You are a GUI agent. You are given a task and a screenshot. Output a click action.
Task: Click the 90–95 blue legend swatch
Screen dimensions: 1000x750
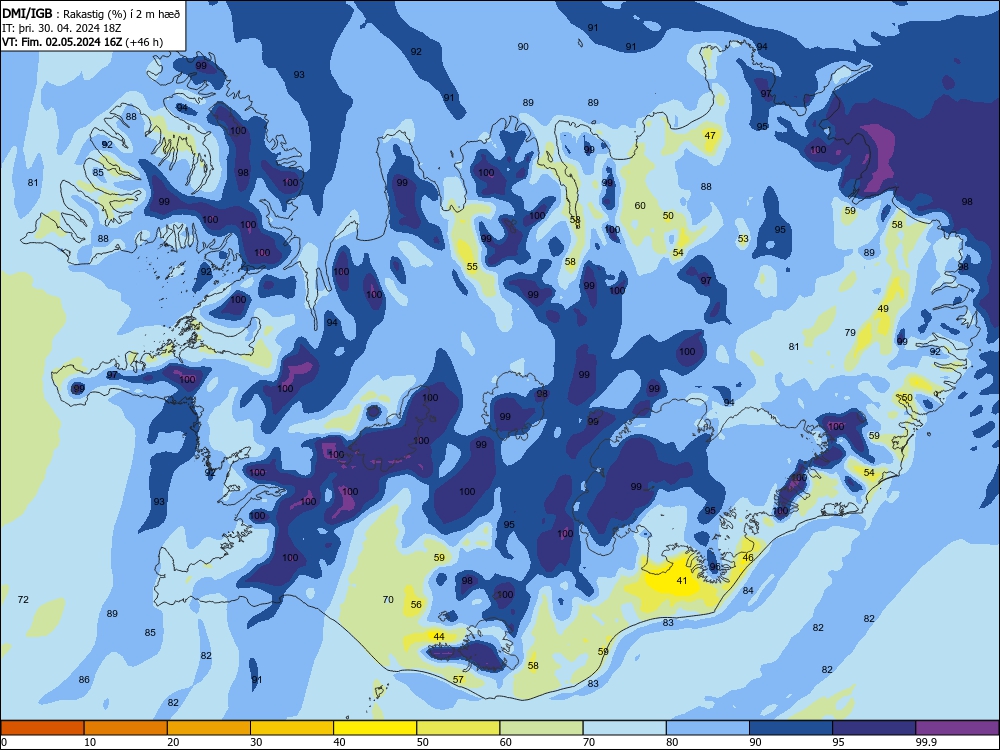791,728
